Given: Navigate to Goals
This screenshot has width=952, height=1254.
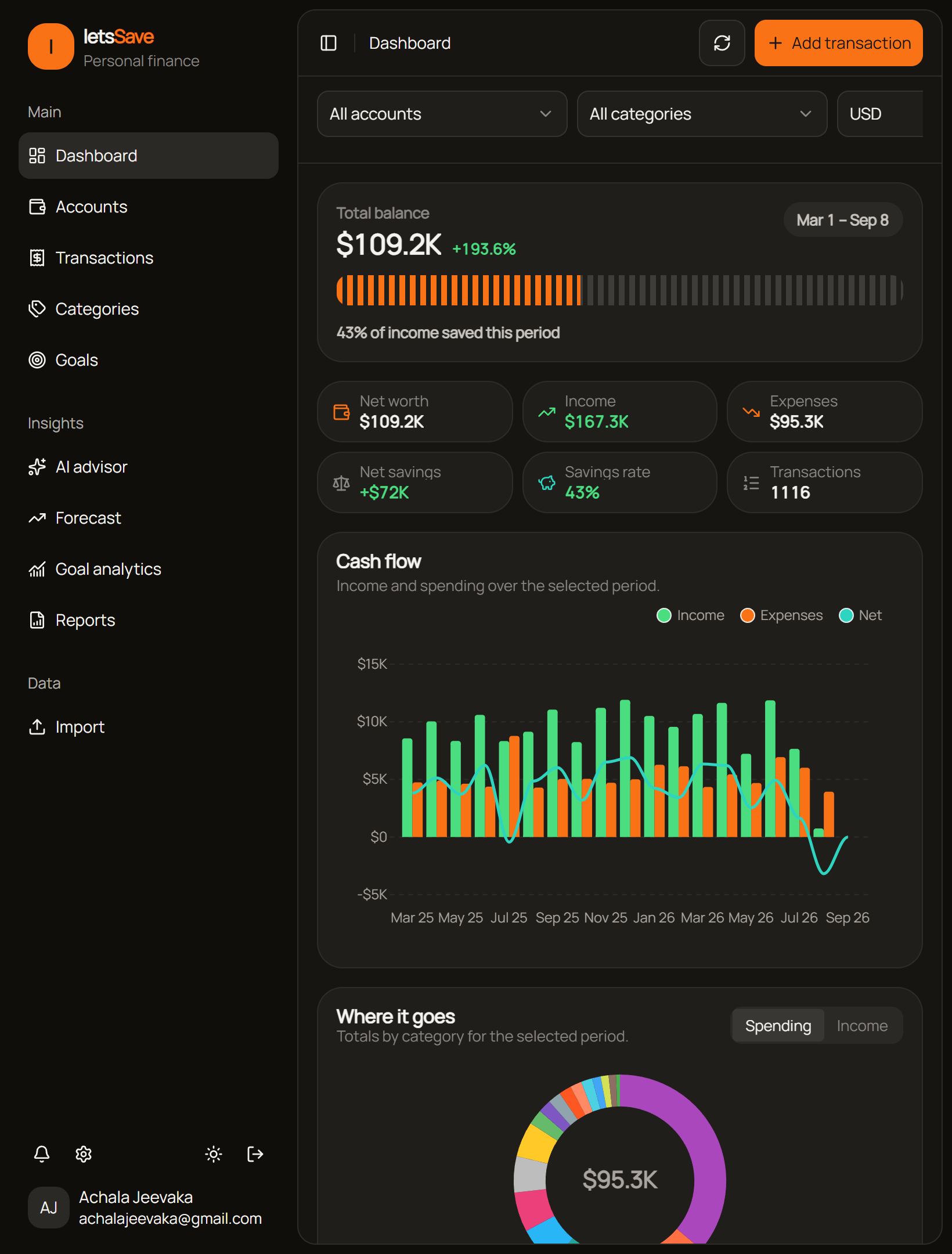Looking at the screenshot, I should coord(149,360).
